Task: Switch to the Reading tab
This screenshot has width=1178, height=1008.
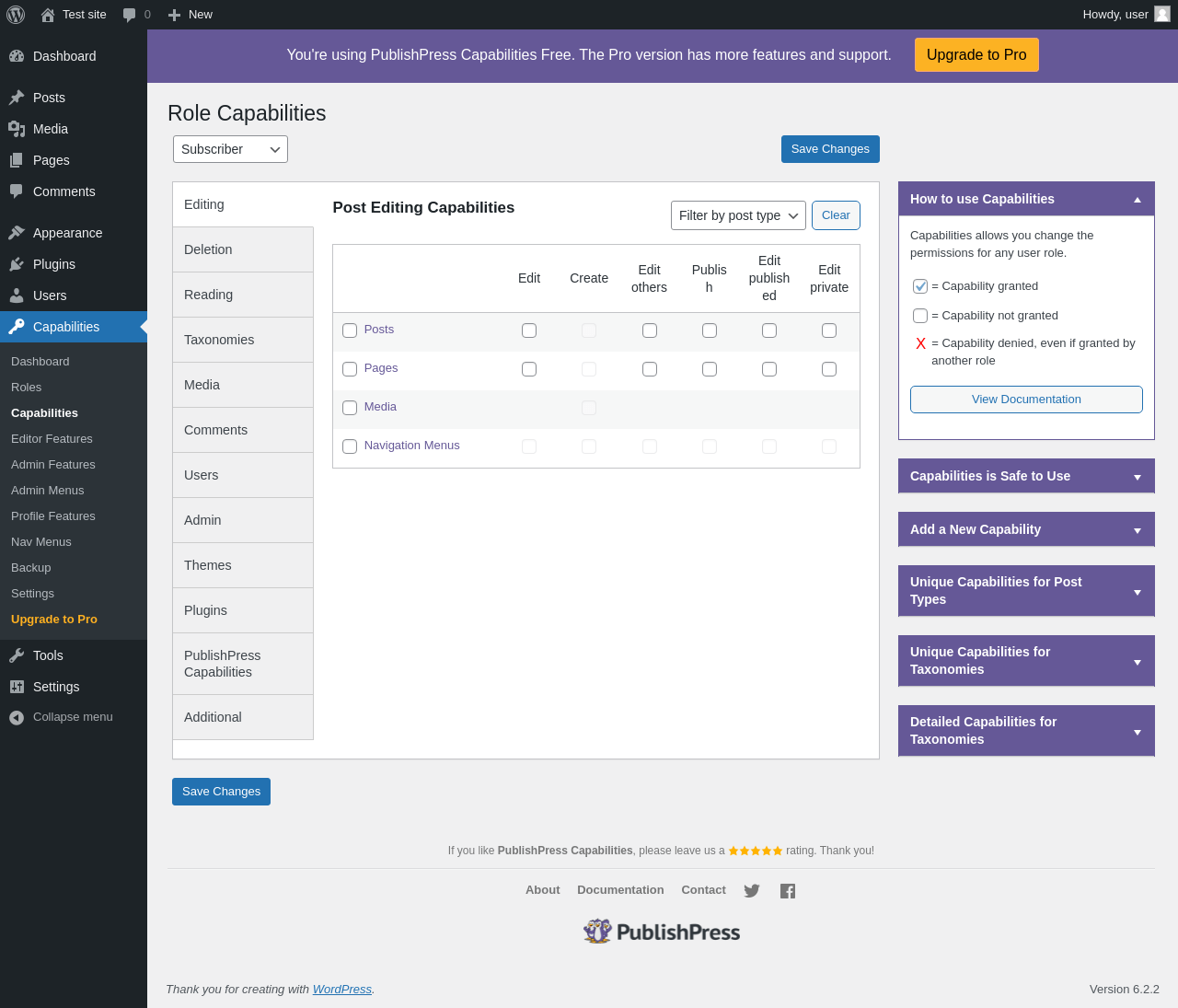Action: 243,295
